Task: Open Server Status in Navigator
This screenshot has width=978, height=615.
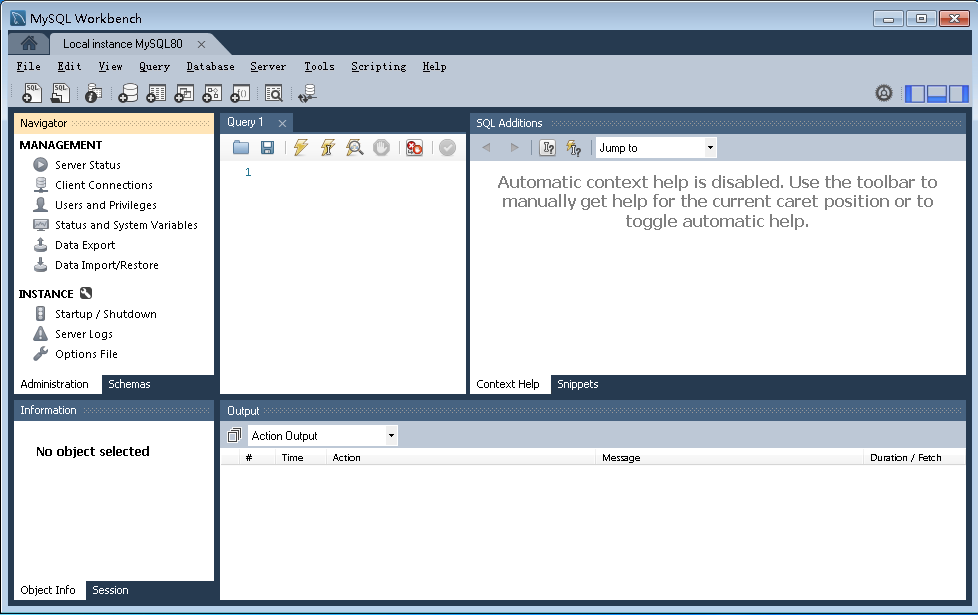Action: tap(87, 165)
